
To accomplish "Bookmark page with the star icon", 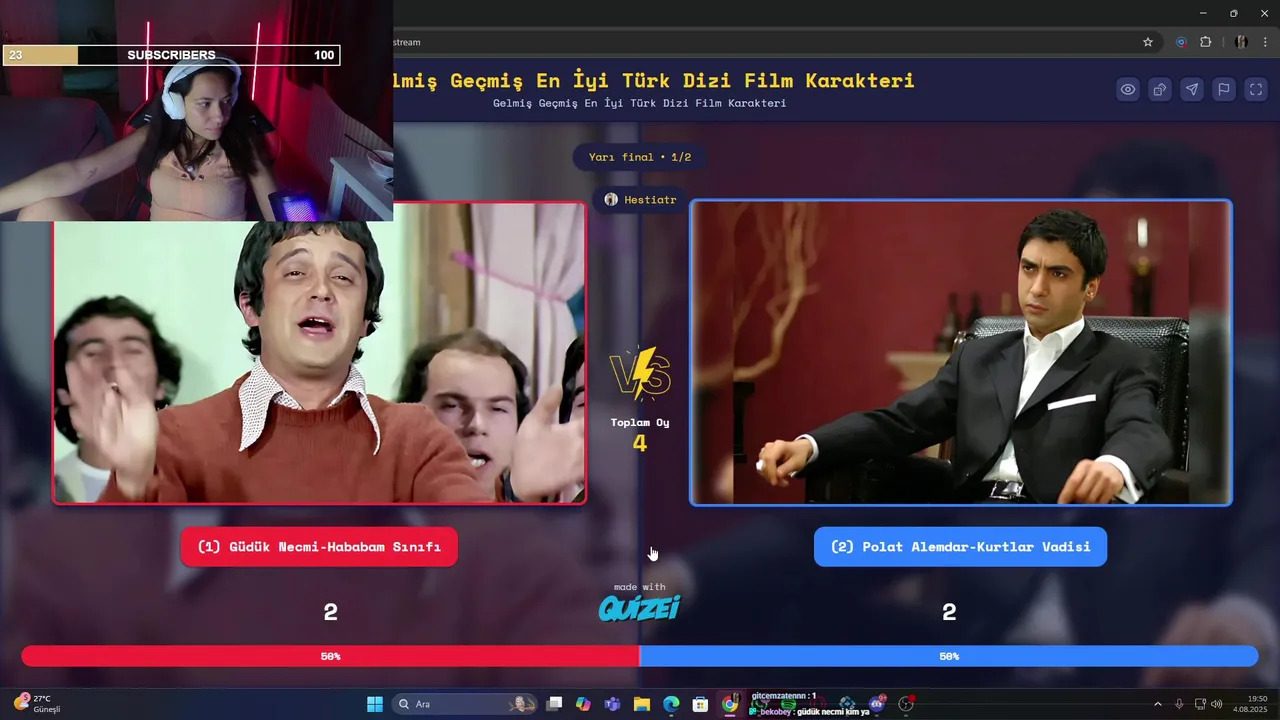I will [x=1148, y=42].
